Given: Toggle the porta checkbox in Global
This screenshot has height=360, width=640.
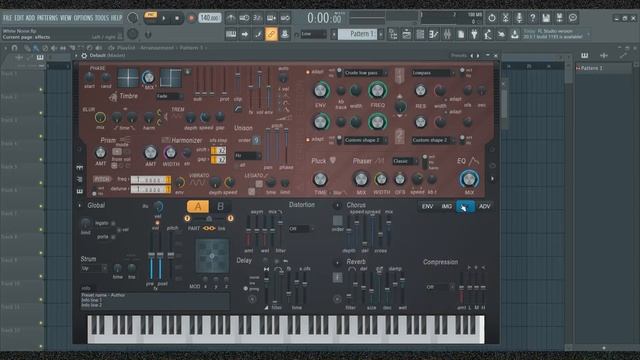Looking at the screenshot, I should point(113,237).
